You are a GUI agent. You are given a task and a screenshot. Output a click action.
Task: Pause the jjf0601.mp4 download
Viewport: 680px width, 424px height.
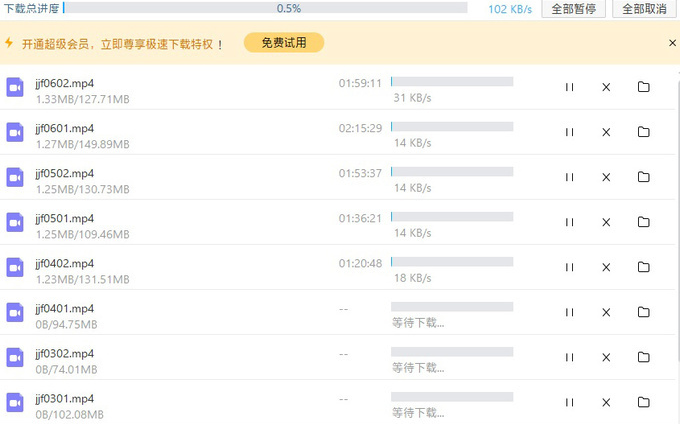pos(569,132)
